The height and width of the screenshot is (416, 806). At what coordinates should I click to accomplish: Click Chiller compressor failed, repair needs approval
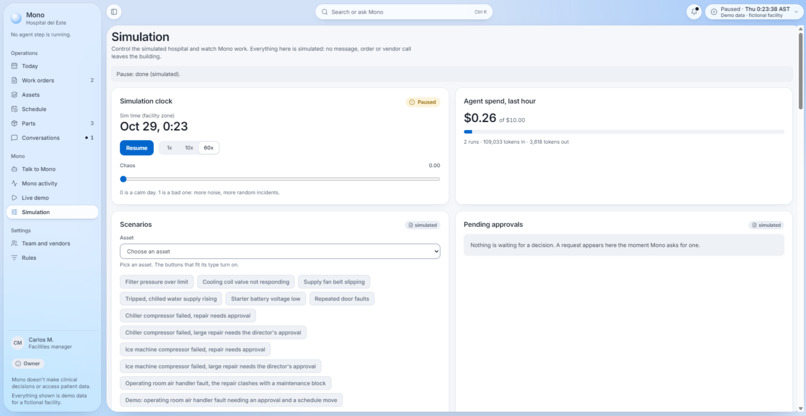pos(188,316)
